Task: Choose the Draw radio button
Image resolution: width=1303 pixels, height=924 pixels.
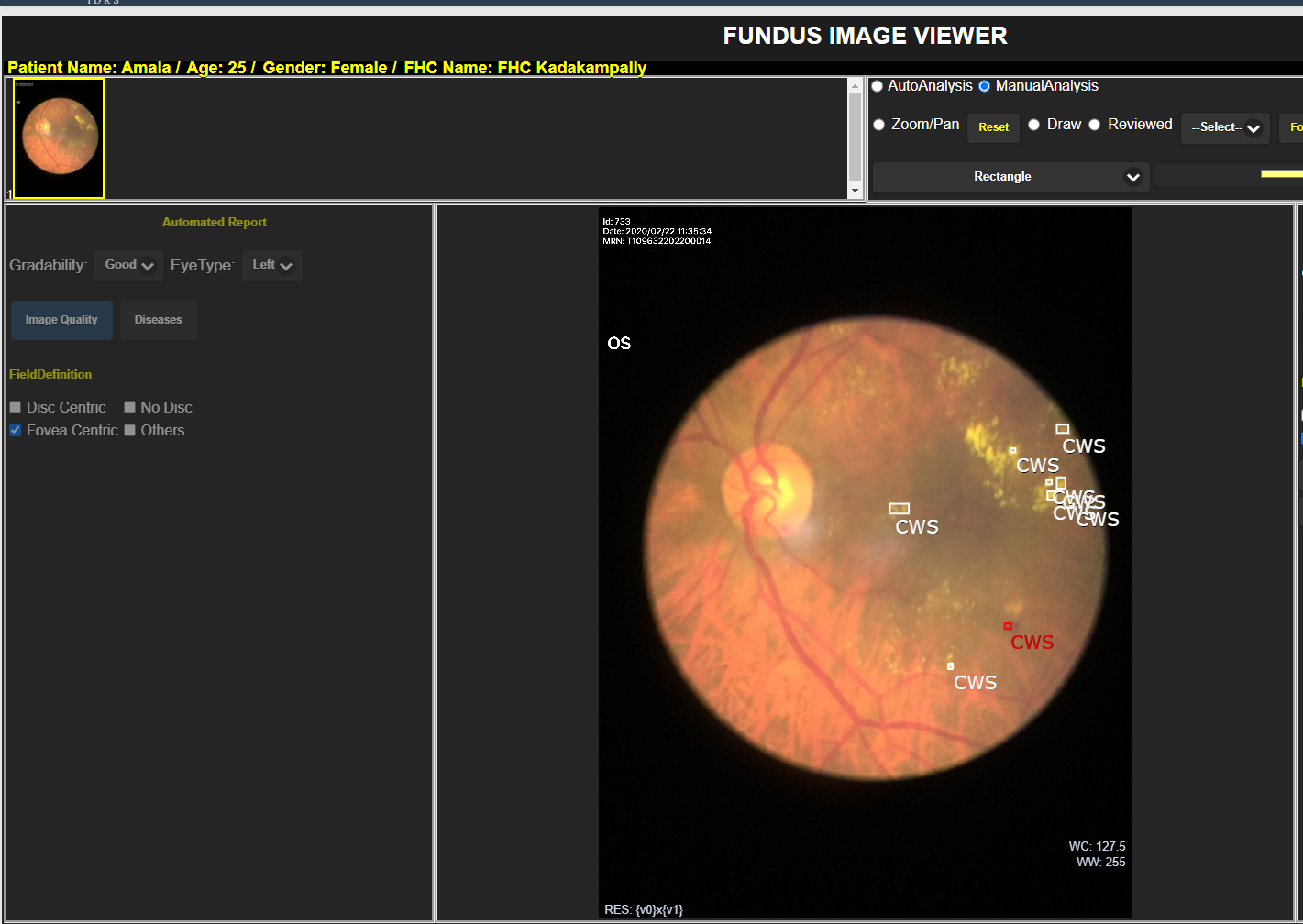Action: tap(1034, 125)
